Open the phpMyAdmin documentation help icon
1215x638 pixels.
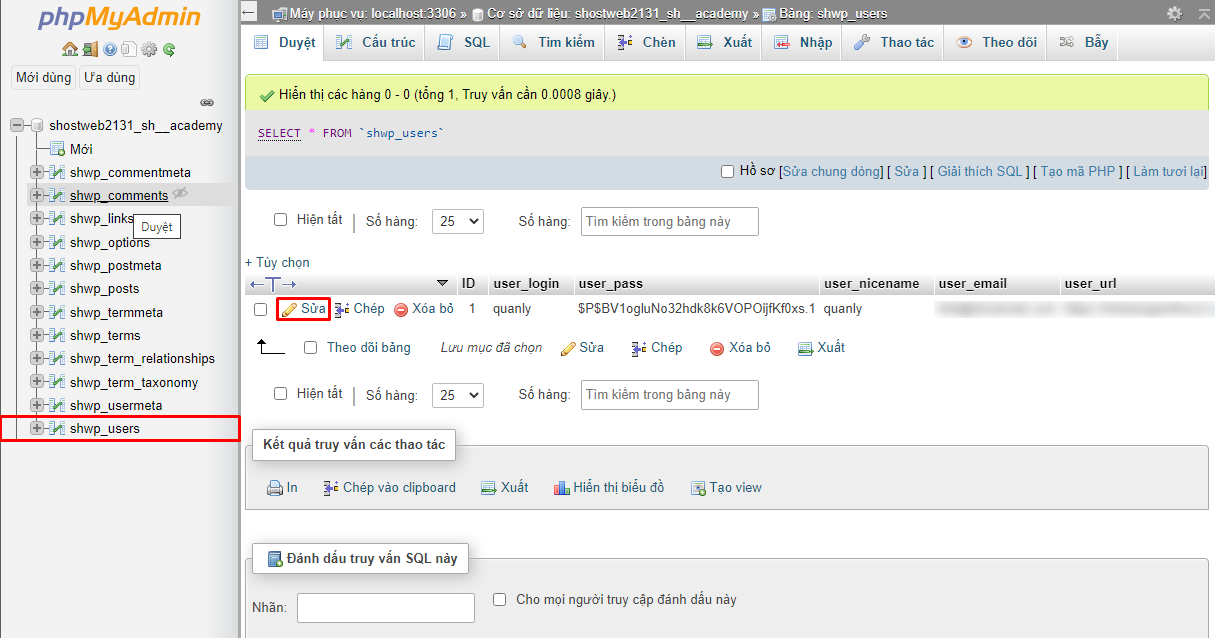tap(109, 49)
